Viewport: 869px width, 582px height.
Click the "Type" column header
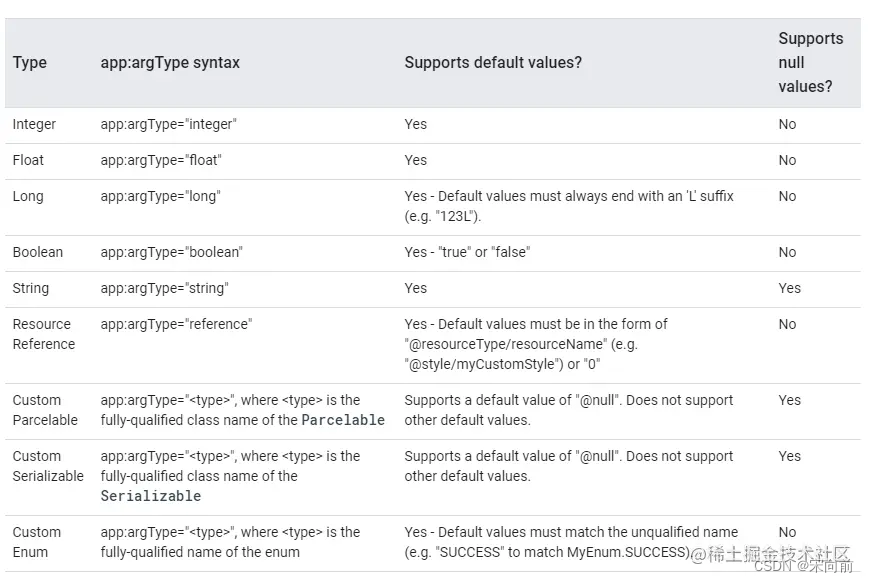pyautogui.click(x=29, y=63)
